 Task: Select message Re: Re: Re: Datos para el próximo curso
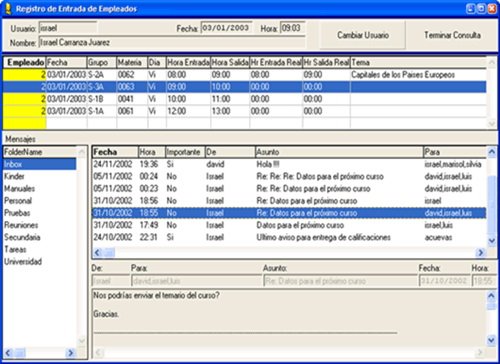pyautogui.click(x=289, y=176)
